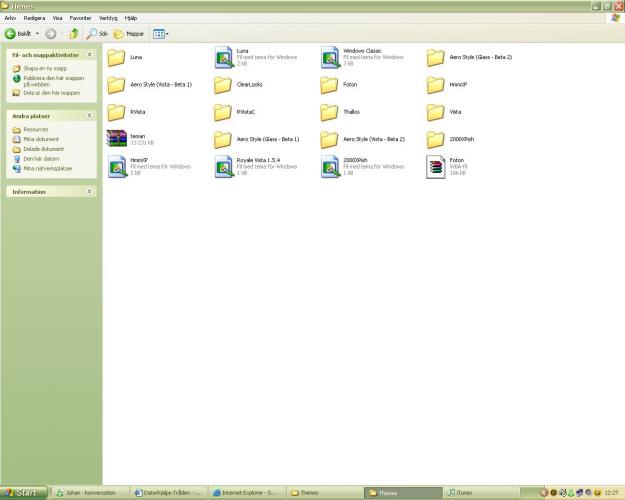Viewport: 625px width, 500px height.
Task: Open the Sök search tool
Action: [x=96, y=34]
